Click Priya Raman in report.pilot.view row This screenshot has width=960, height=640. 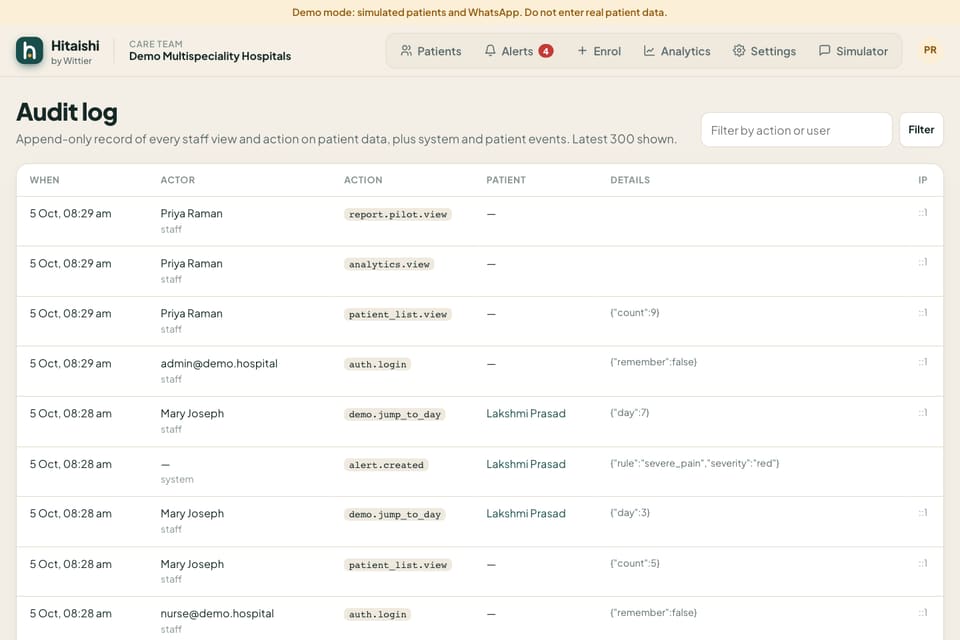[192, 213]
